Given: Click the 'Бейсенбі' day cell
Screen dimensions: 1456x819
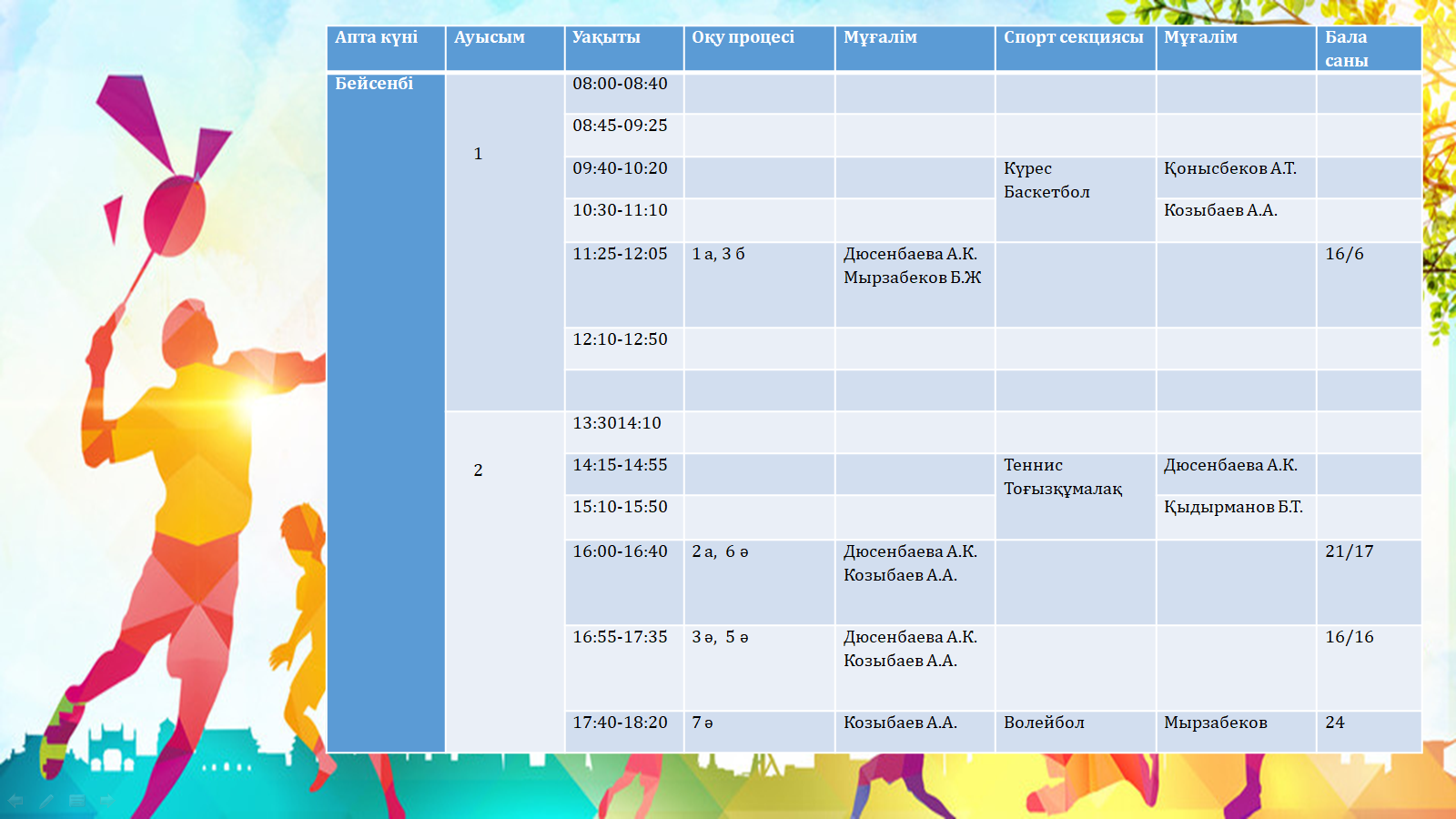Looking at the screenshot, I should (386, 413).
